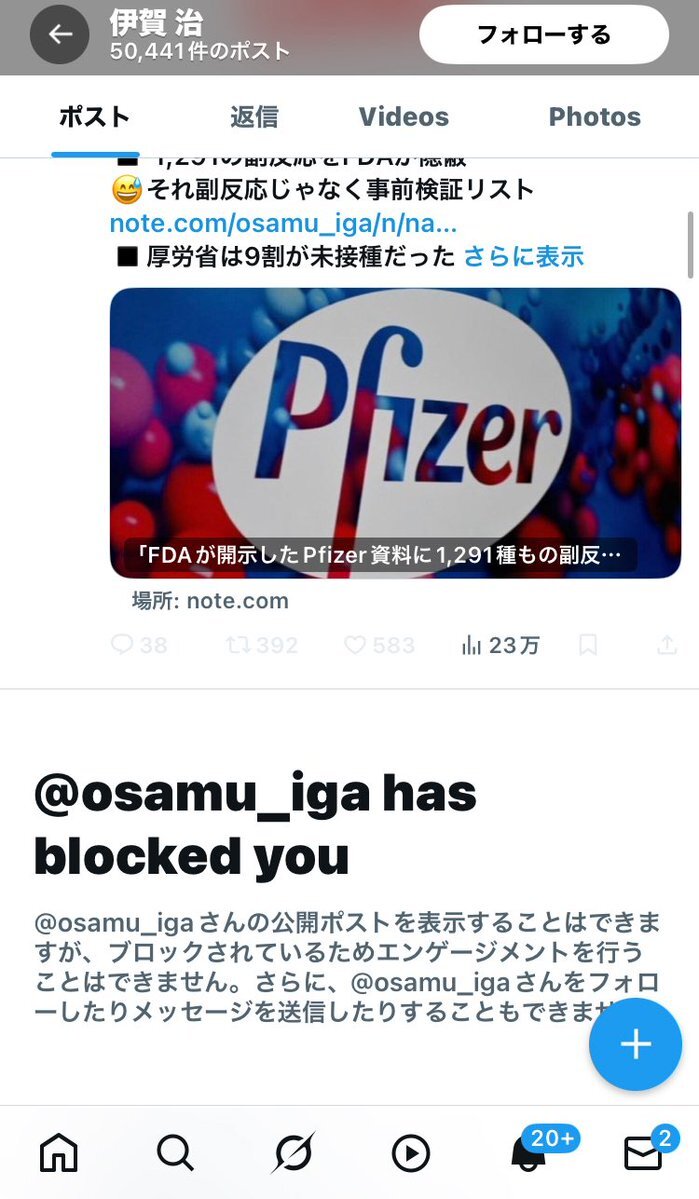Viewport: 699px width, 1199px height.
Task: Repost the post with 392 reposts
Action: (262, 645)
